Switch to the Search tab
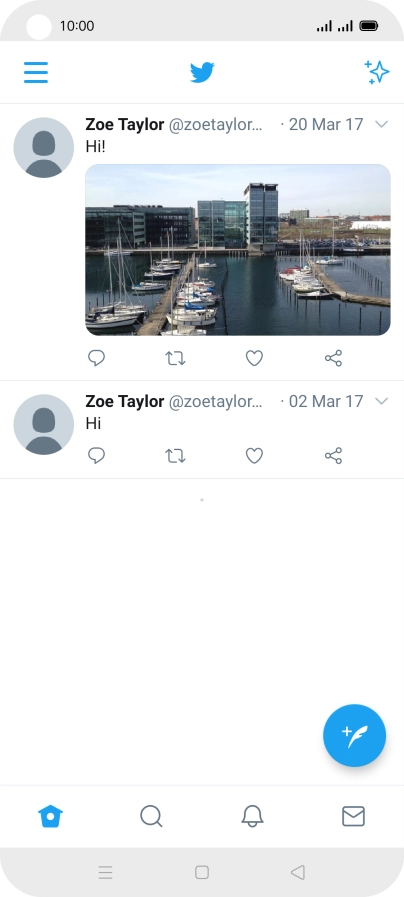The height and width of the screenshot is (897, 404). [x=151, y=816]
